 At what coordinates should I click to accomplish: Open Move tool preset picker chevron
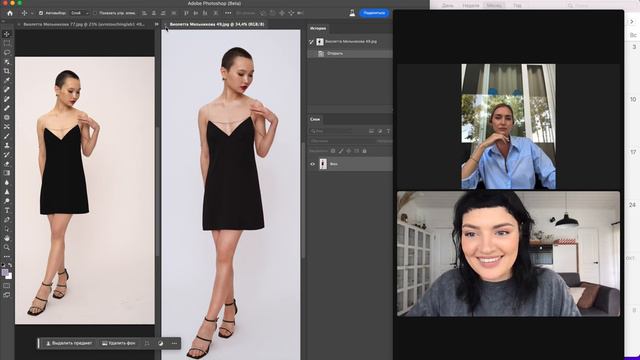[32, 13]
